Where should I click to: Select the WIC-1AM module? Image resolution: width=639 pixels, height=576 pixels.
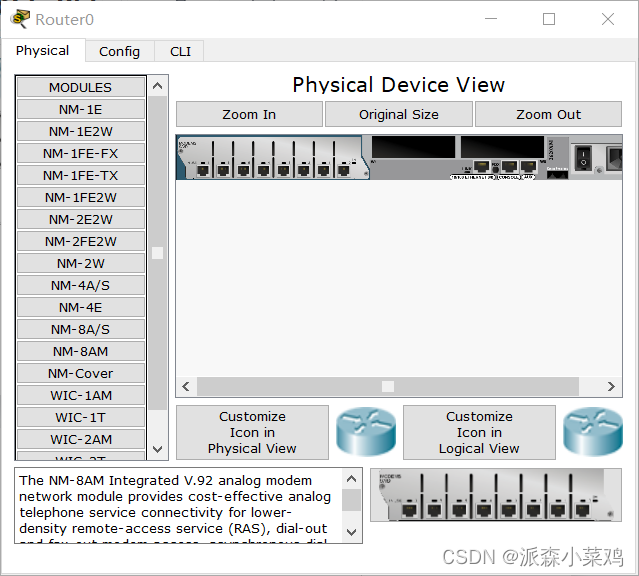click(x=81, y=395)
